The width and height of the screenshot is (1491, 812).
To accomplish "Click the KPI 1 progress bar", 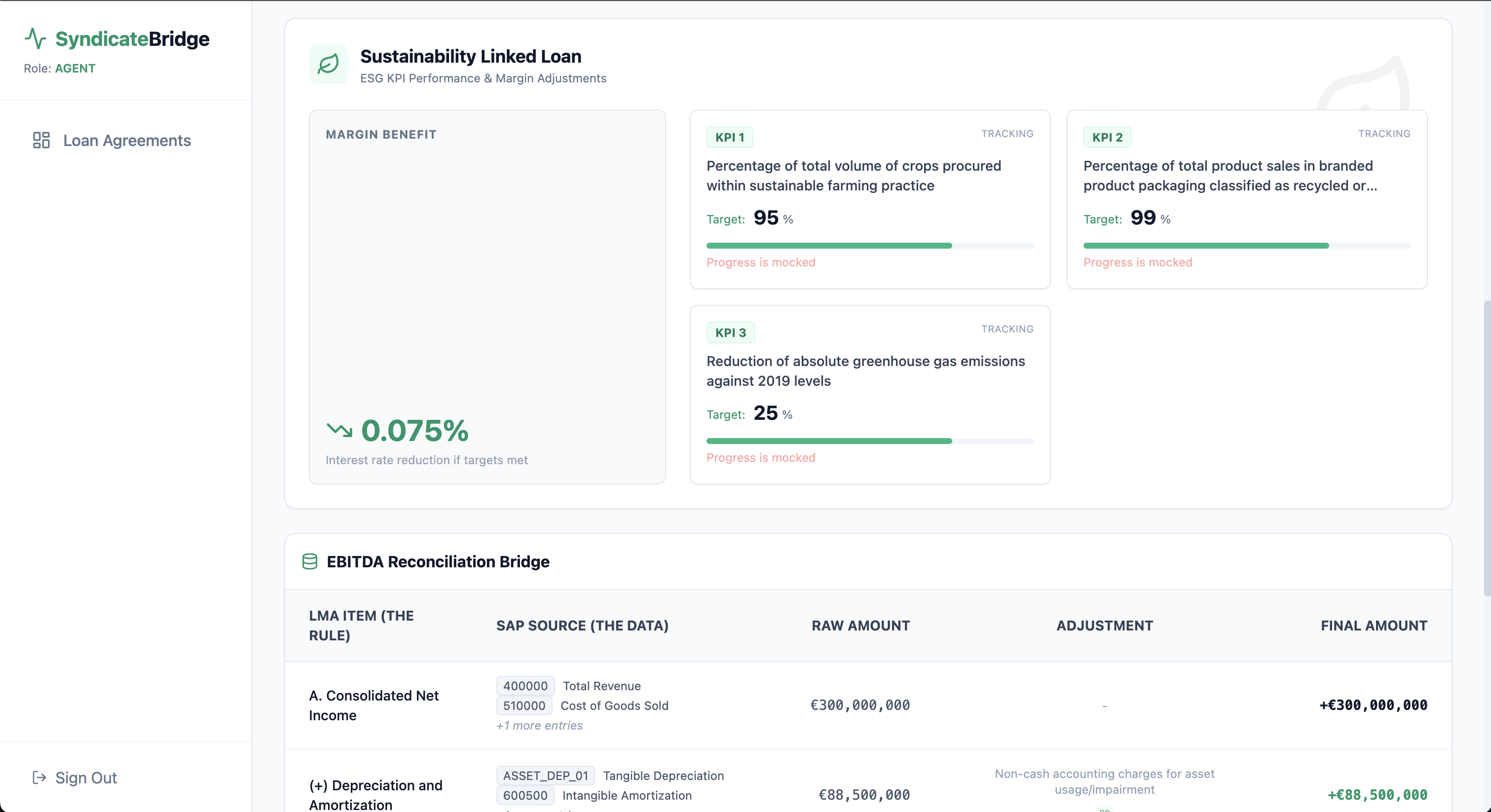I will [869, 246].
